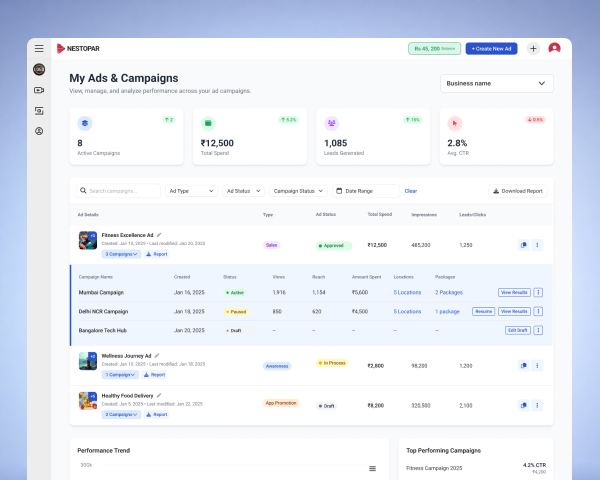The width and height of the screenshot is (600, 480).
Task: Open Delhi NCR Campaign 5 Locations link
Action: pyautogui.click(x=407, y=312)
